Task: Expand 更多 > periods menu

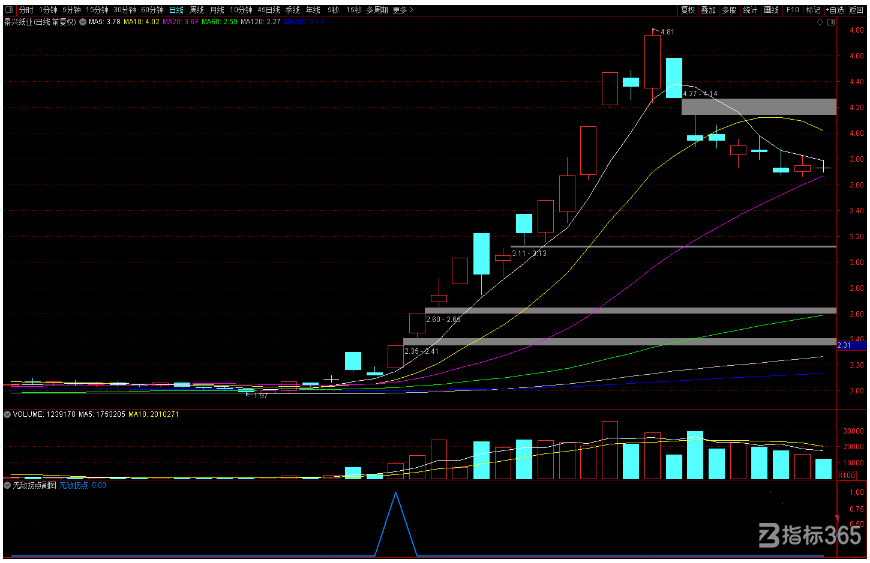Action: pyautogui.click(x=403, y=10)
